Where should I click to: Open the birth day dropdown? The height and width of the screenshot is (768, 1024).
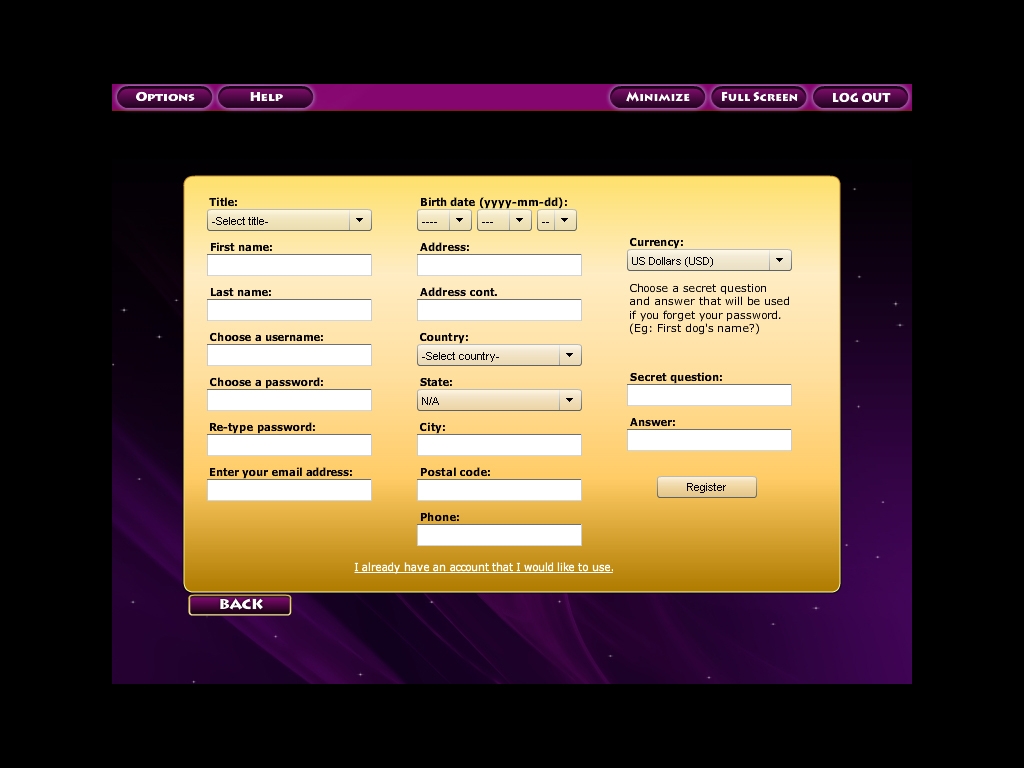pos(557,221)
